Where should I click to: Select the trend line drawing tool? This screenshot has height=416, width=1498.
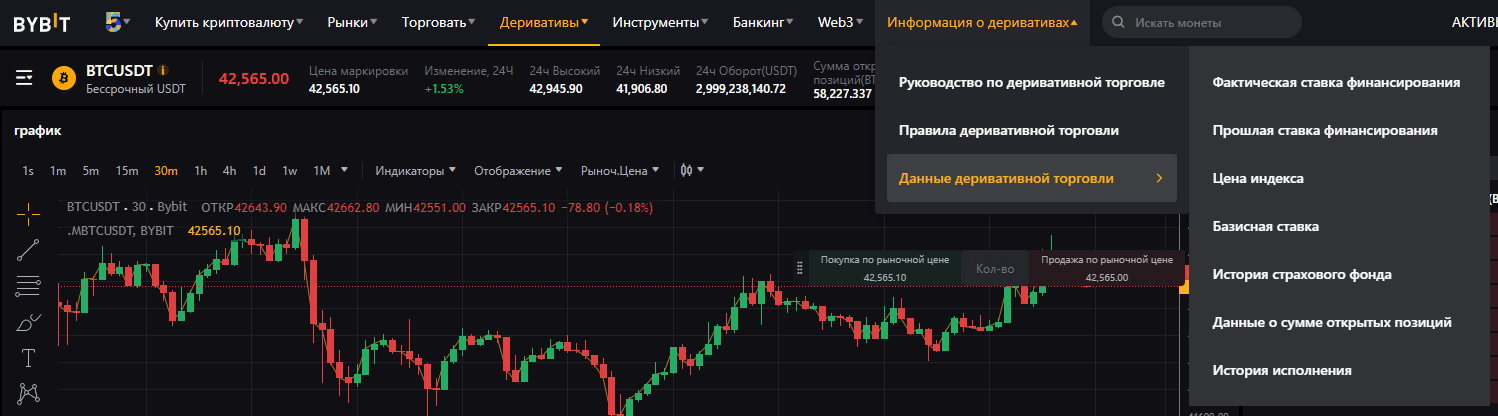click(29, 250)
